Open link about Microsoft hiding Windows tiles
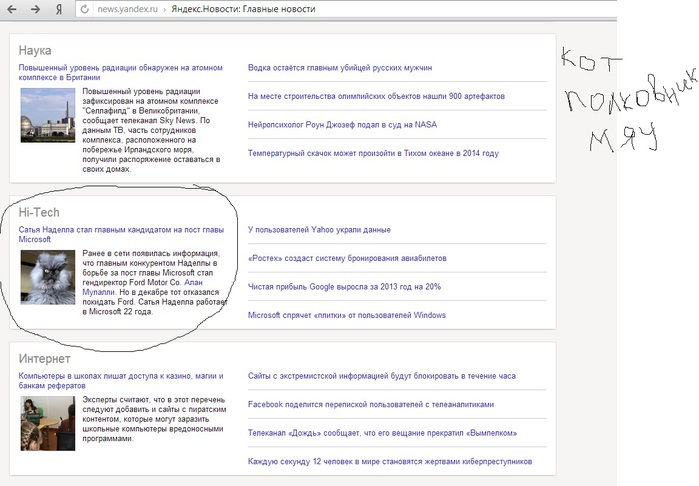 click(x=347, y=315)
